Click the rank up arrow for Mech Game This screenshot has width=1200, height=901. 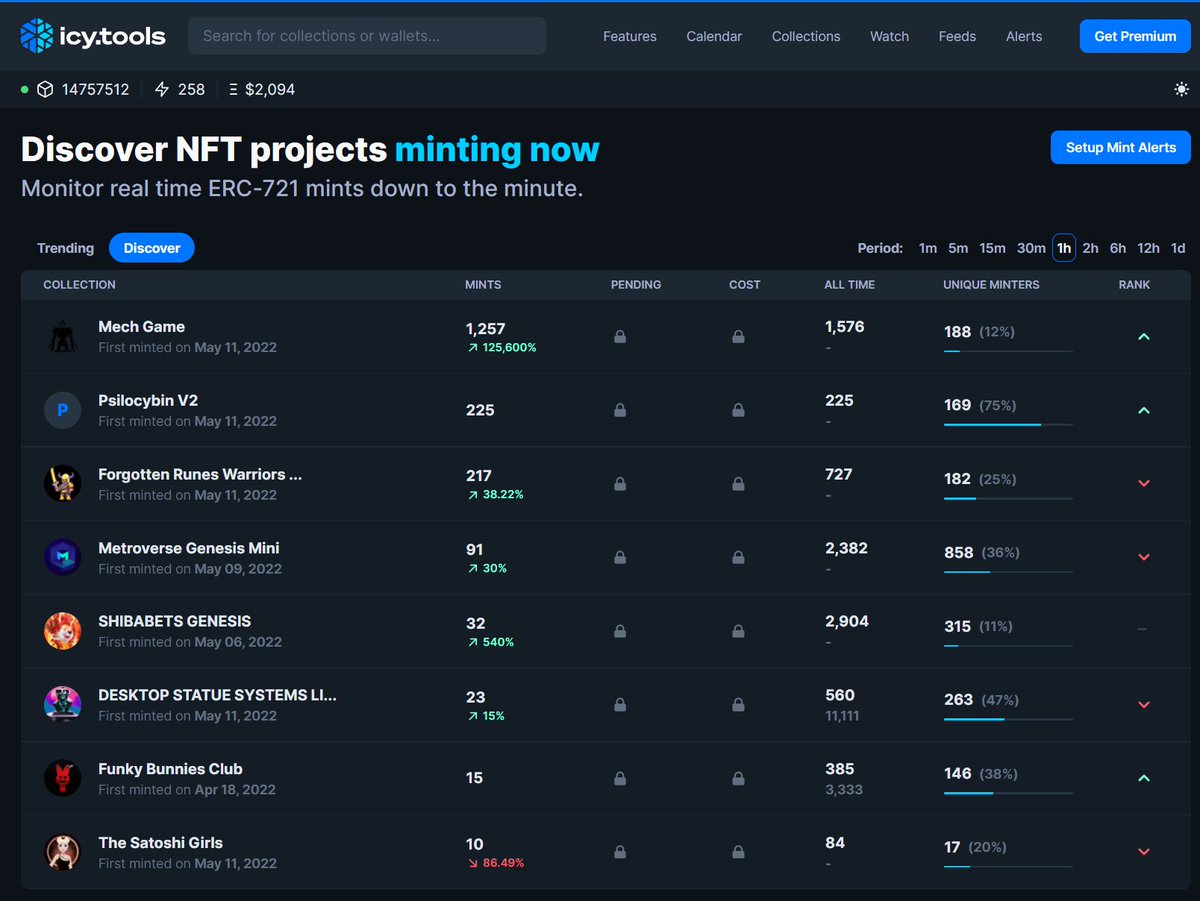click(1144, 337)
